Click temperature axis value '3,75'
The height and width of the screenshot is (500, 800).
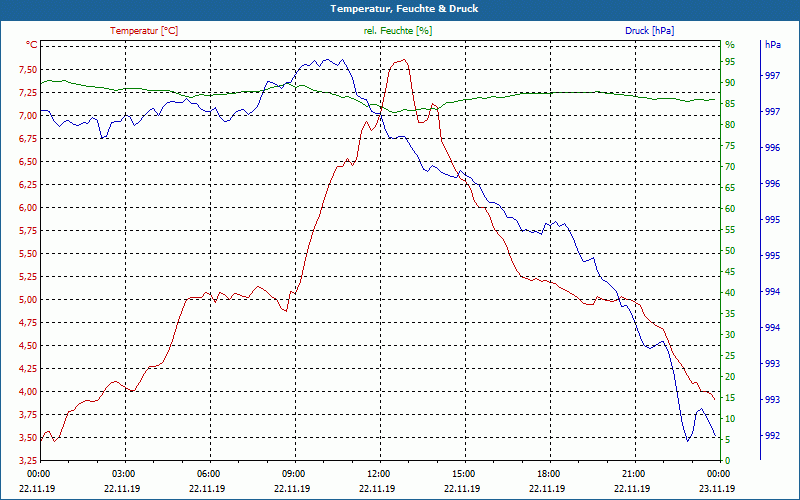[x=28, y=415]
